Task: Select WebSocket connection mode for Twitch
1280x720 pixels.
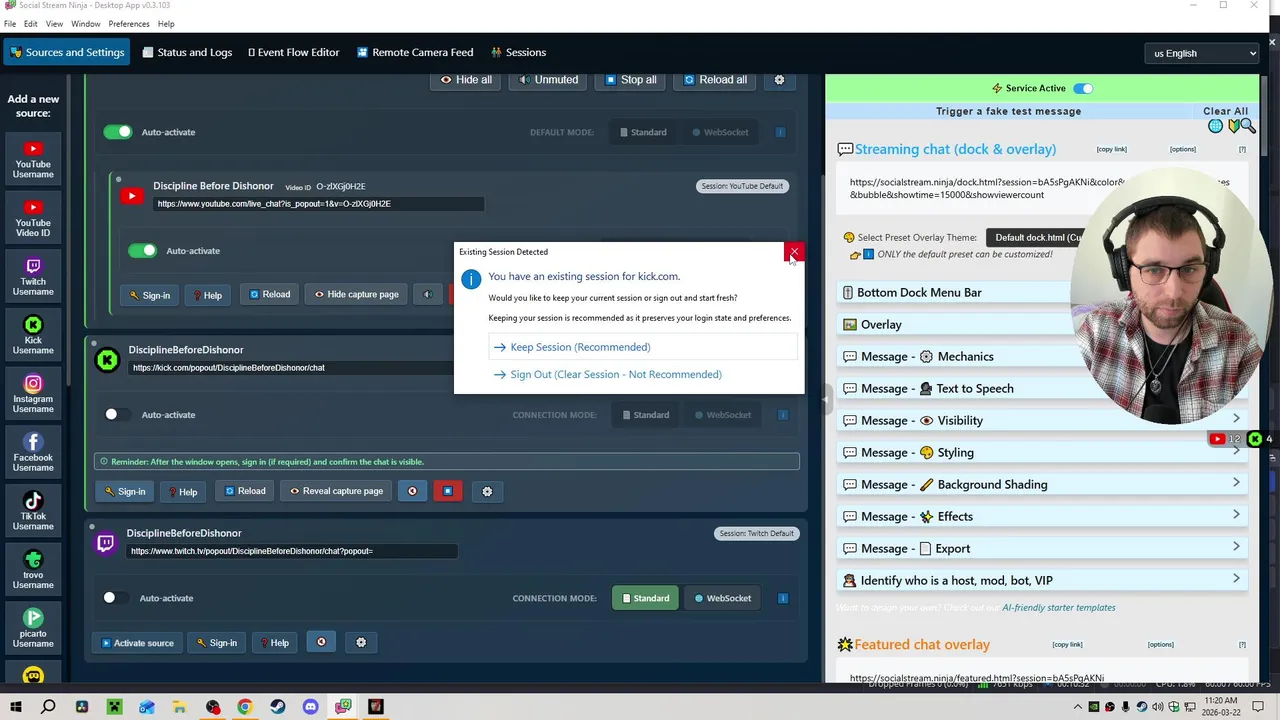Action: point(723,598)
